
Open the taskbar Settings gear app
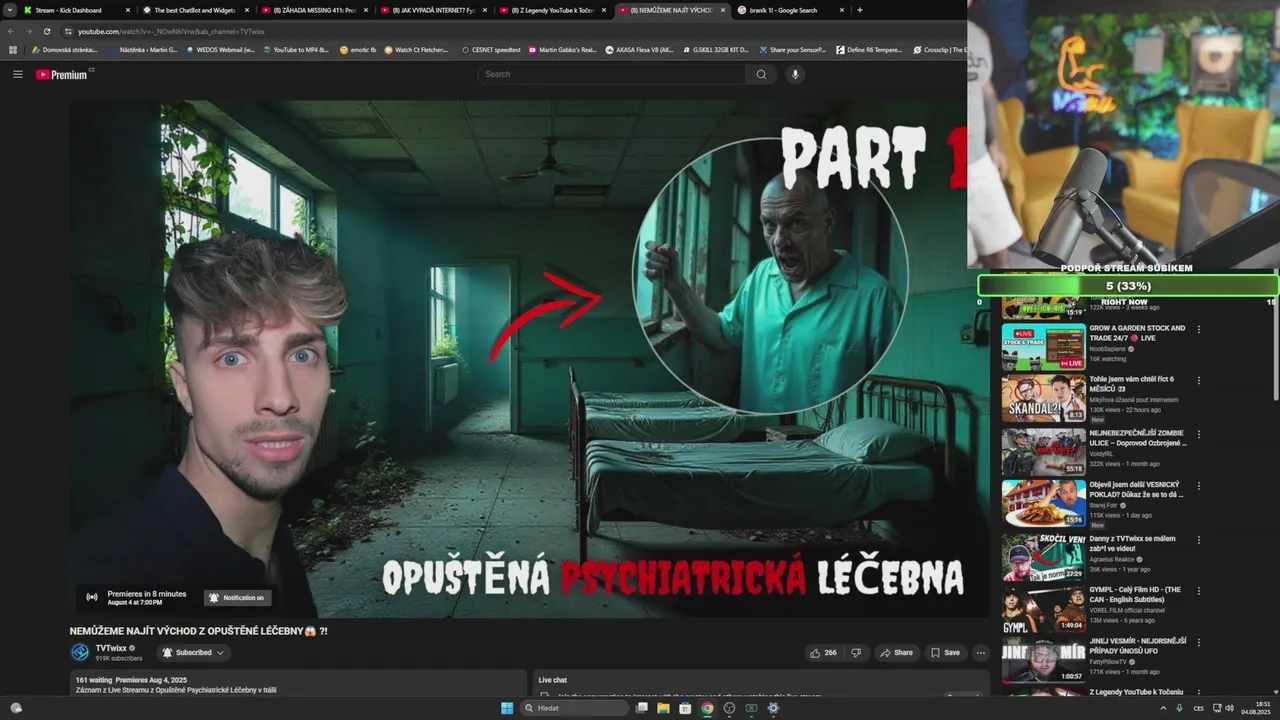[773, 708]
